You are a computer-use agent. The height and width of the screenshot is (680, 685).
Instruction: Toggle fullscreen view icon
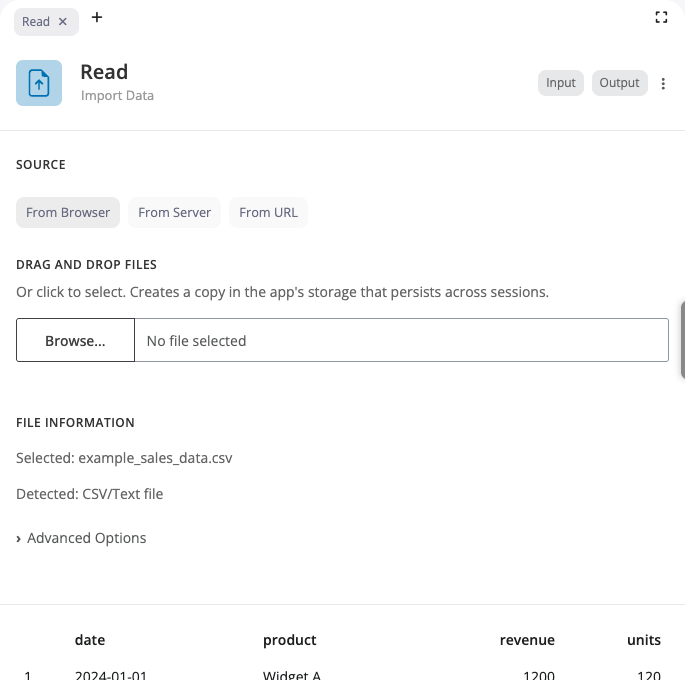click(x=661, y=17)
